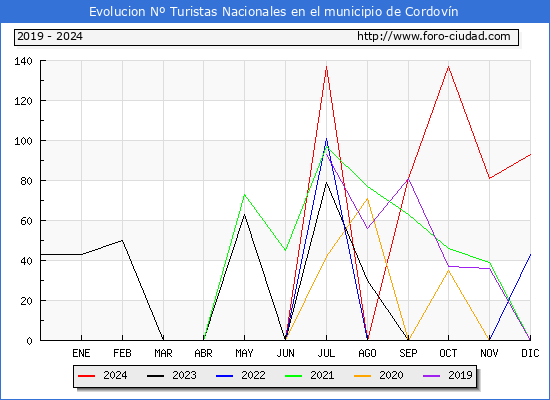
Task: Click the ABR month axis label
Action: 203,353
